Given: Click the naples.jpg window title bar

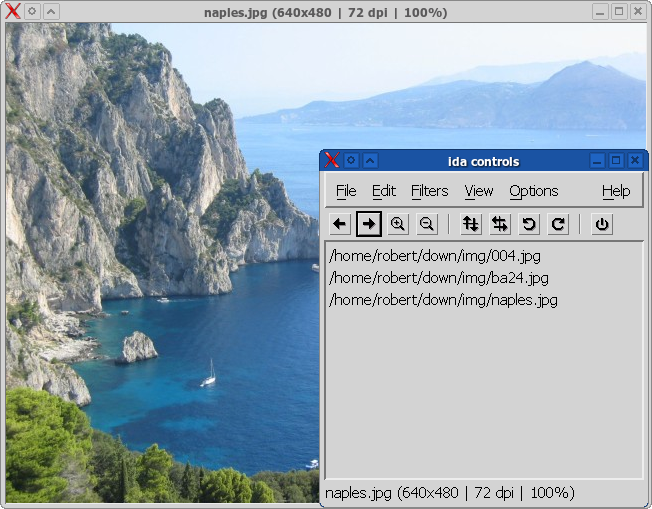Looking at the screenshot, I should (x=326, y=12).
